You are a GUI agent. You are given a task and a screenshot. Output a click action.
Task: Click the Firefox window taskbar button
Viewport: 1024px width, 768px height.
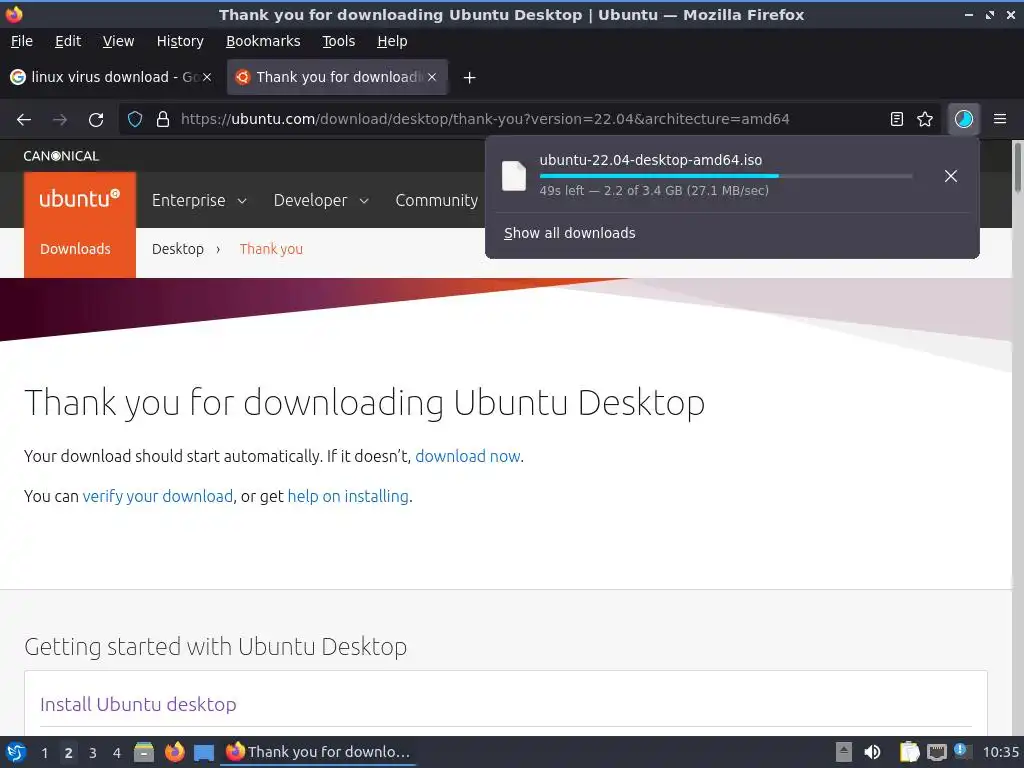(318, 752)
